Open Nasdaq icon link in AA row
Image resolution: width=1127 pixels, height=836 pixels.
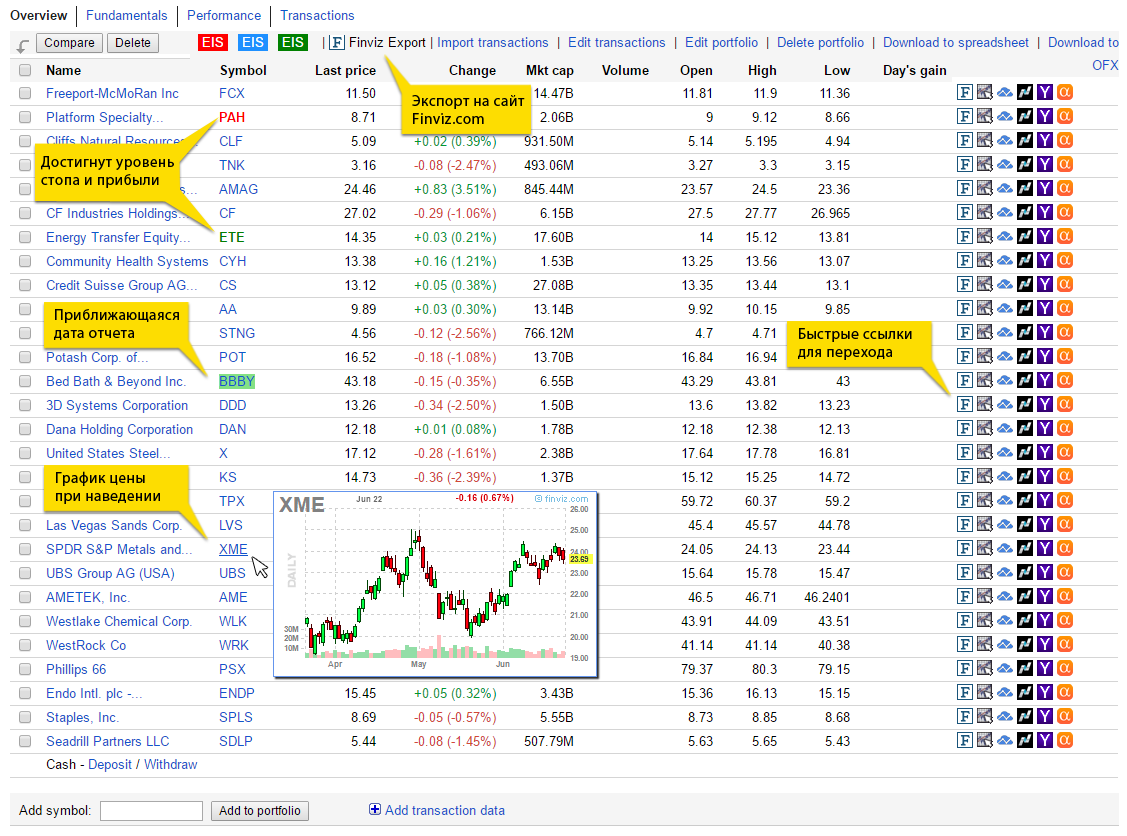click(x=1025, y=308)
